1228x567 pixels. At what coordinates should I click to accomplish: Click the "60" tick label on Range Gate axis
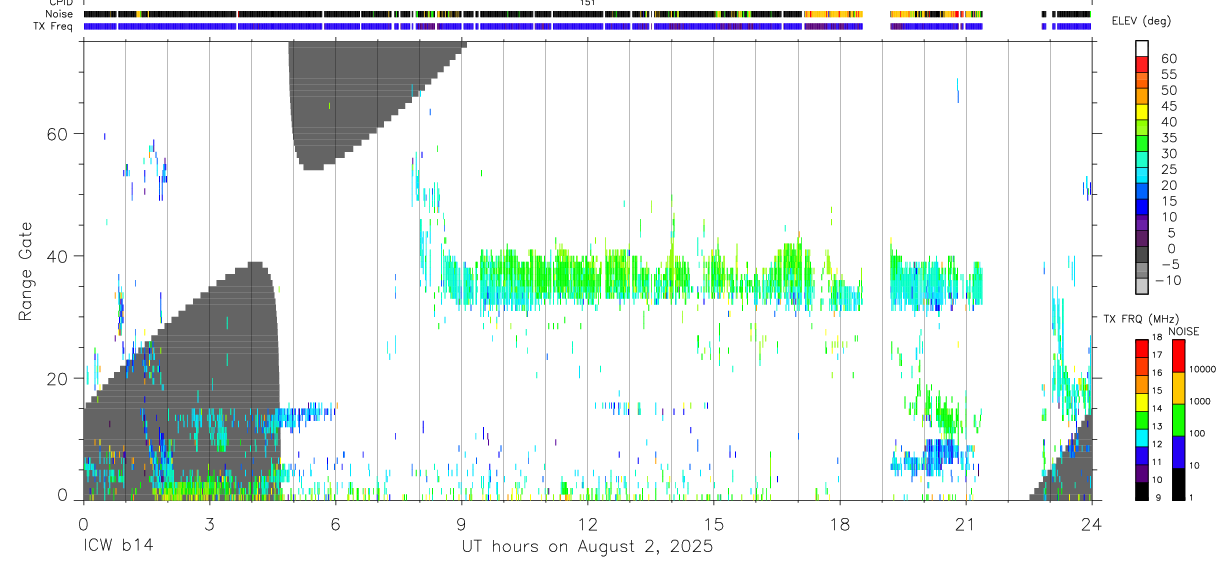tap(59, 134)
